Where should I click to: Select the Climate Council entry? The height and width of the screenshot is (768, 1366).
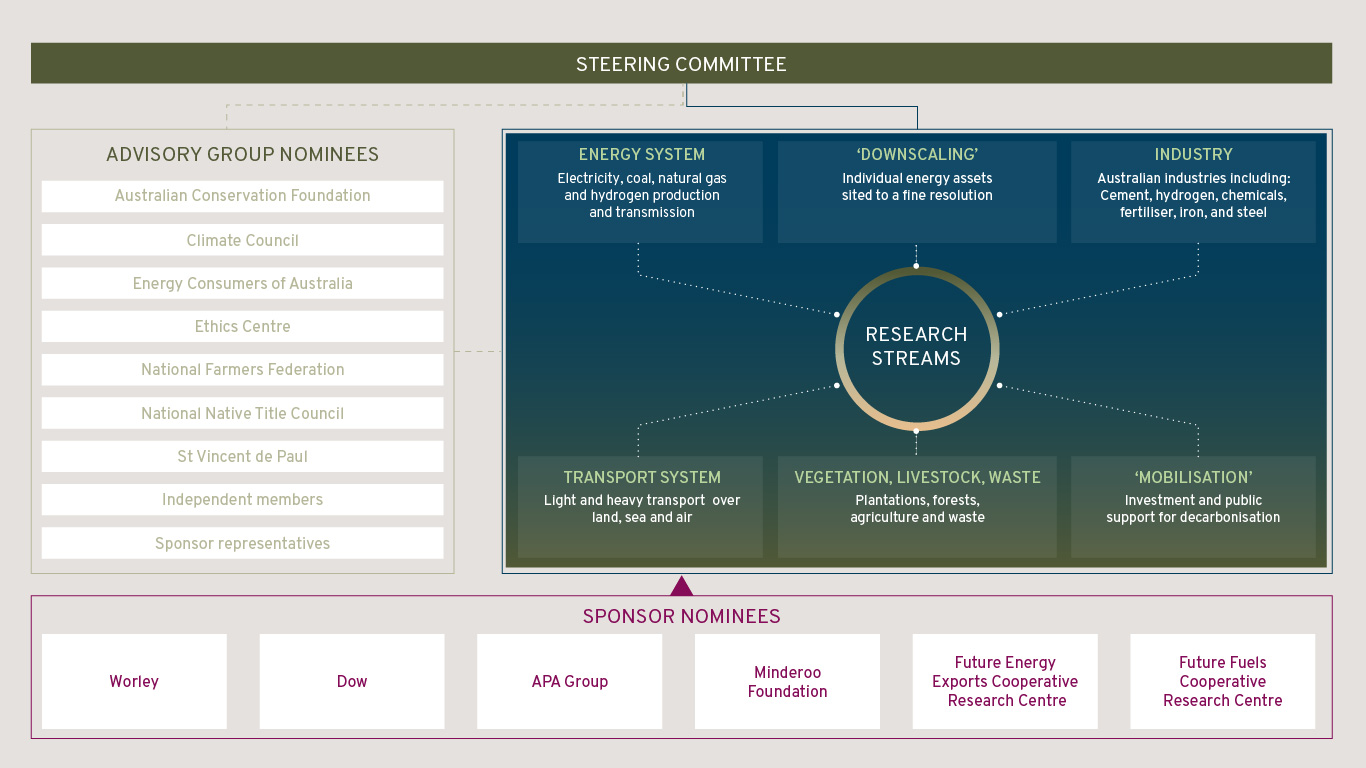pyautogui.click(x=242, y=240)
